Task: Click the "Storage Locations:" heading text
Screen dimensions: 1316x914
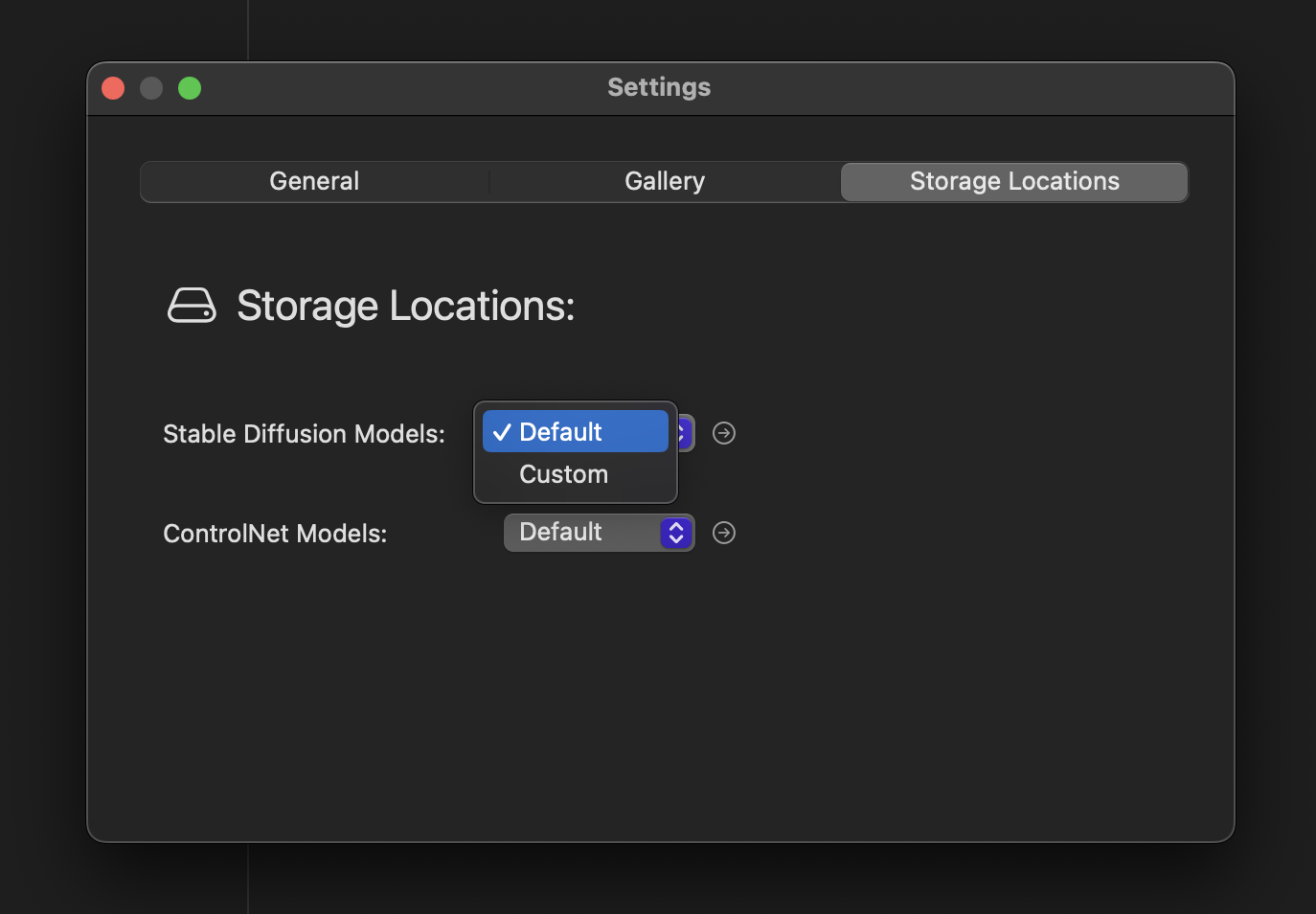Action: (x=405, y=307)
